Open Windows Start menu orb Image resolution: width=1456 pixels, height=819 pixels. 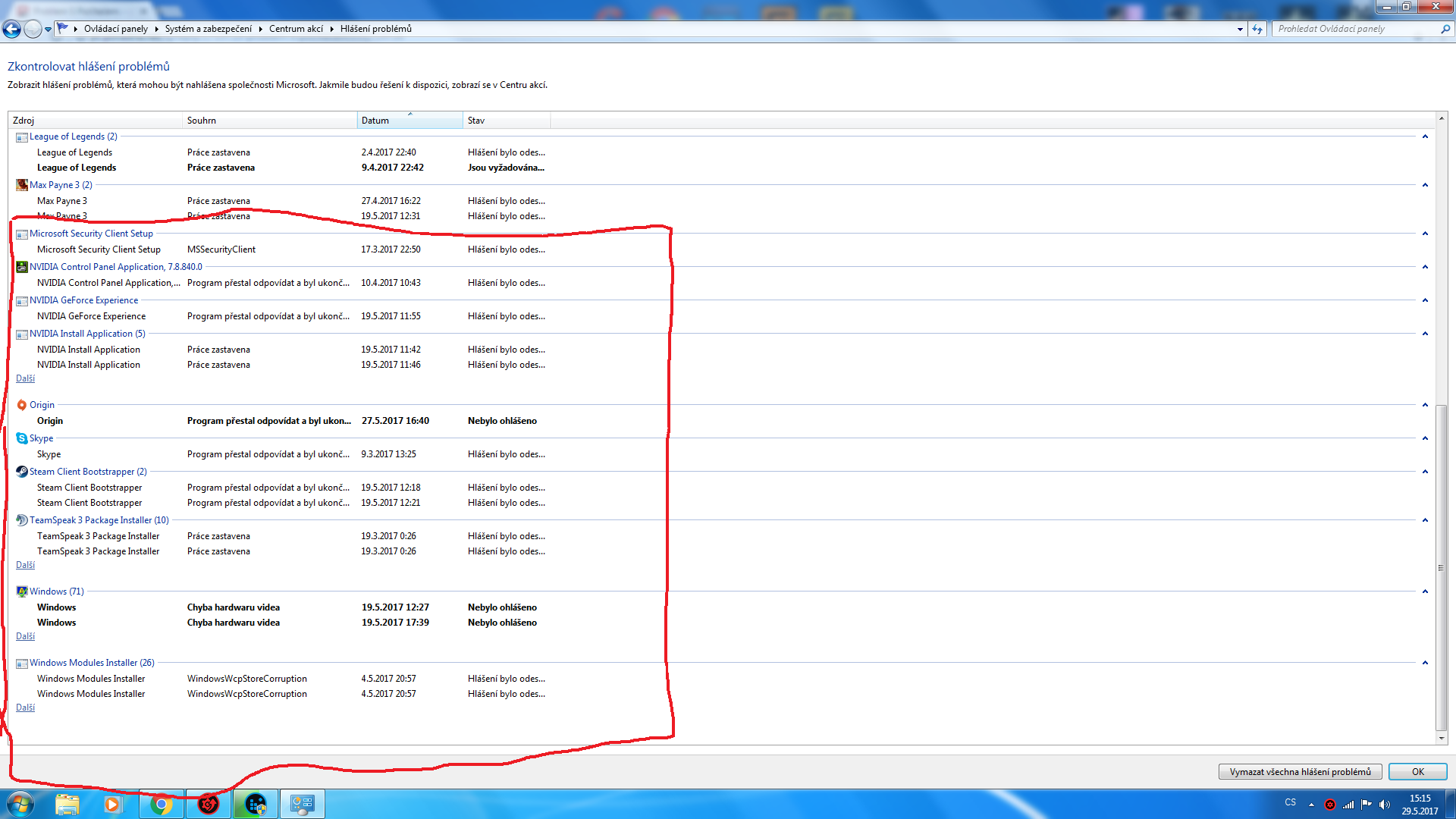20,804
